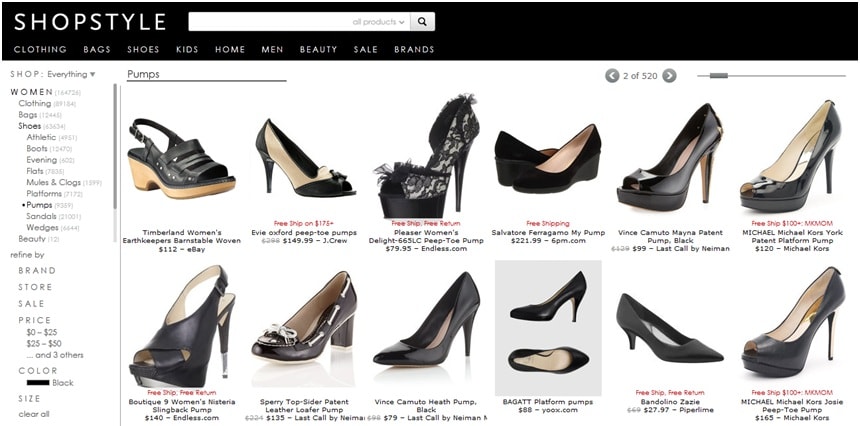Expand the PRICE refine filter
This screenshot has height=426, width=860.
coord(35,320)
